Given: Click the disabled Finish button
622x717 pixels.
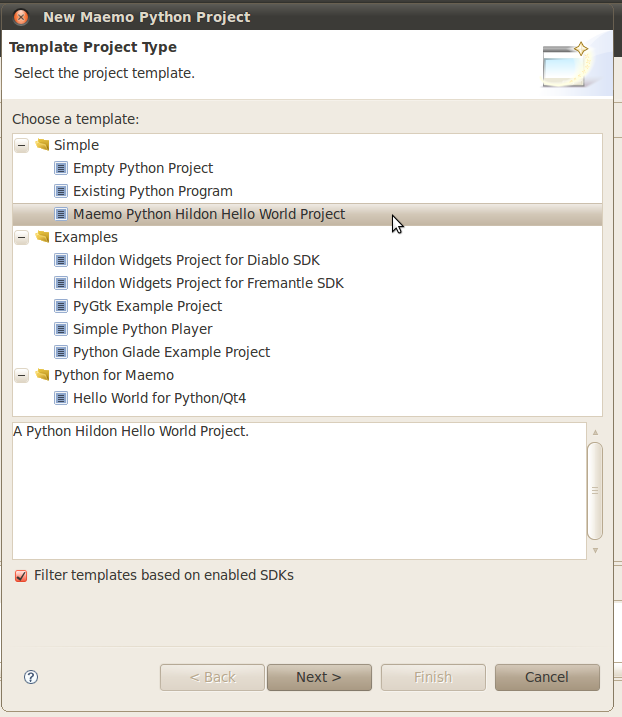Looking at the screenshot, I should point(433,677).
